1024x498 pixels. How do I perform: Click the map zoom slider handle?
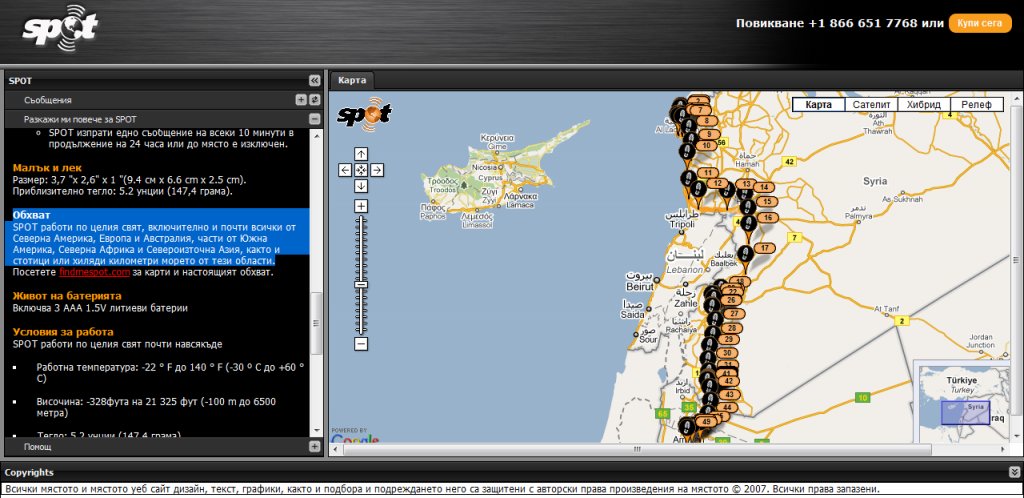[361, 285]
